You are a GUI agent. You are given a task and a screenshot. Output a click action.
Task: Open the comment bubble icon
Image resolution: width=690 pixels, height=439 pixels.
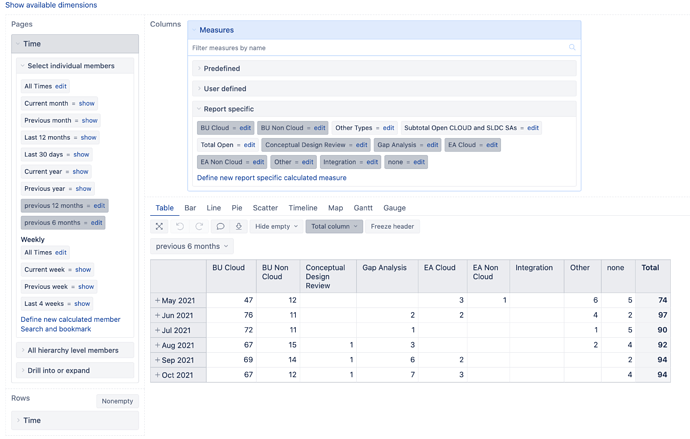click(220, 226)
